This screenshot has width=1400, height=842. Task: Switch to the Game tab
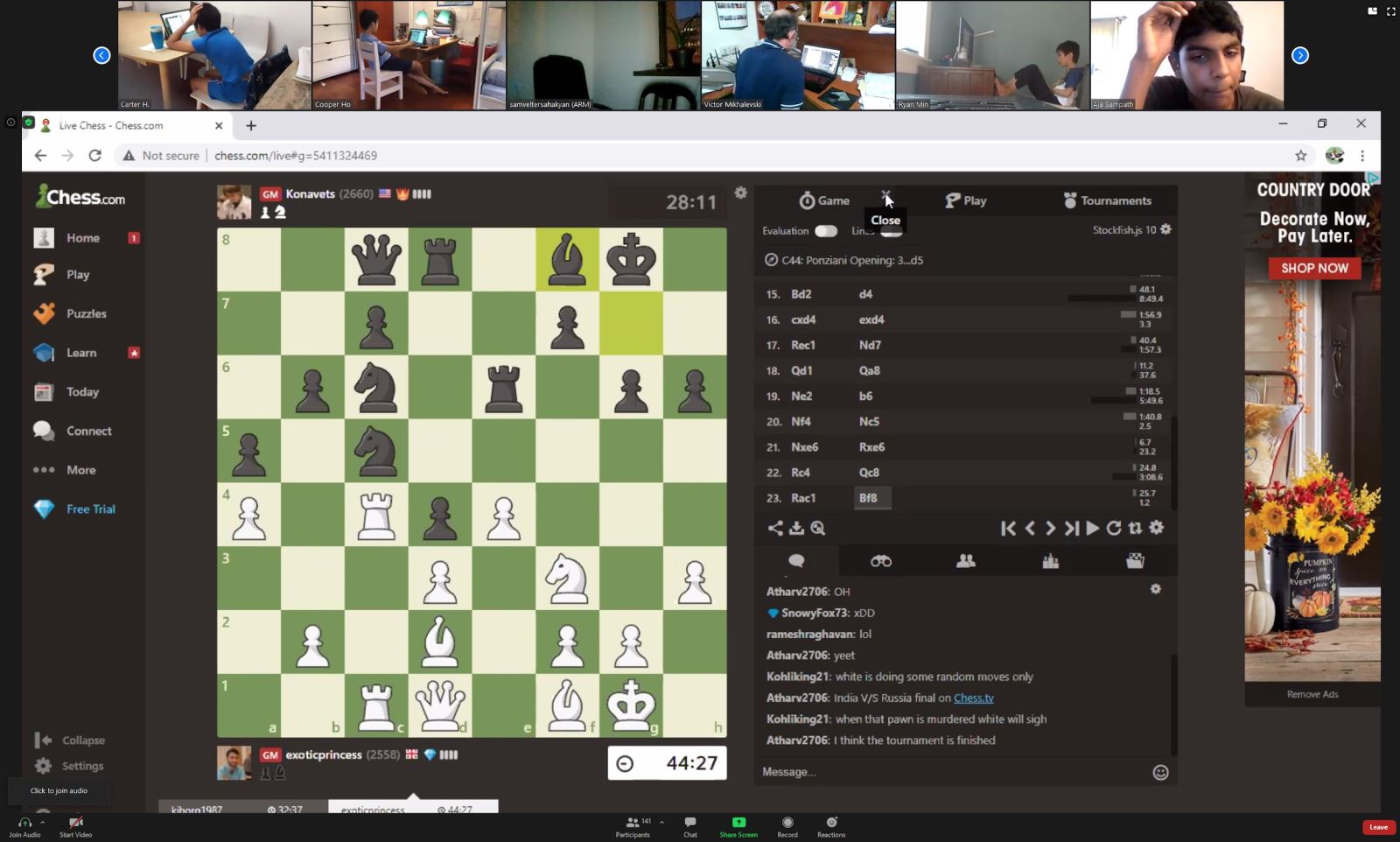[824, 200]
